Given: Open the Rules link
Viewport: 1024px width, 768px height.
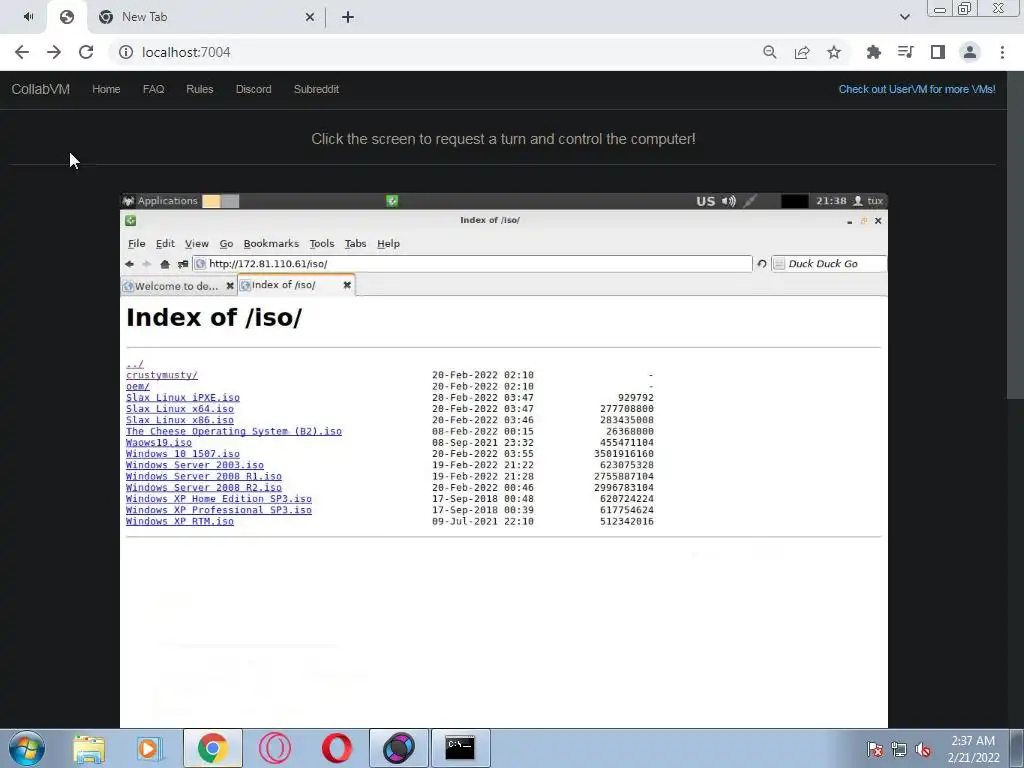Looking at the screenshot, I should [199, 89].
